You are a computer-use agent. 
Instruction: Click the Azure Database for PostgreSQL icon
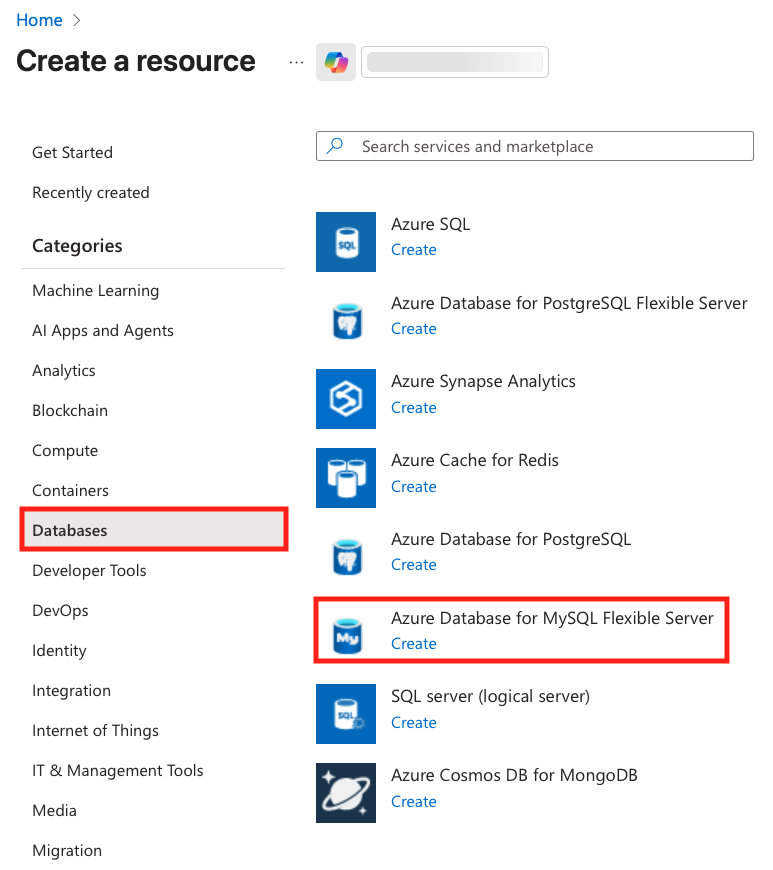pos(347,557)
